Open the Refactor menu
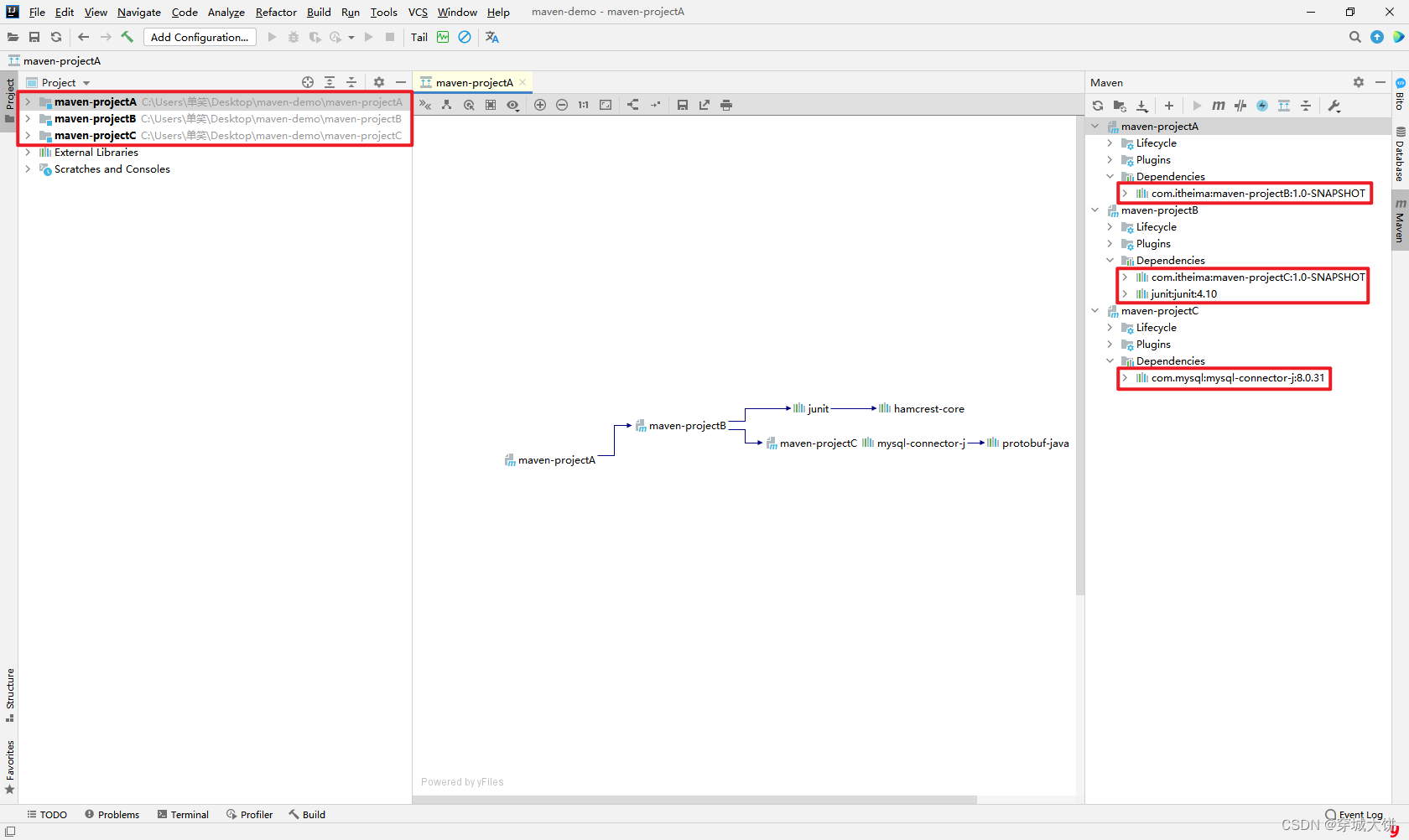The height and width of the screenshot is (840, 1409). click(276, 12)
